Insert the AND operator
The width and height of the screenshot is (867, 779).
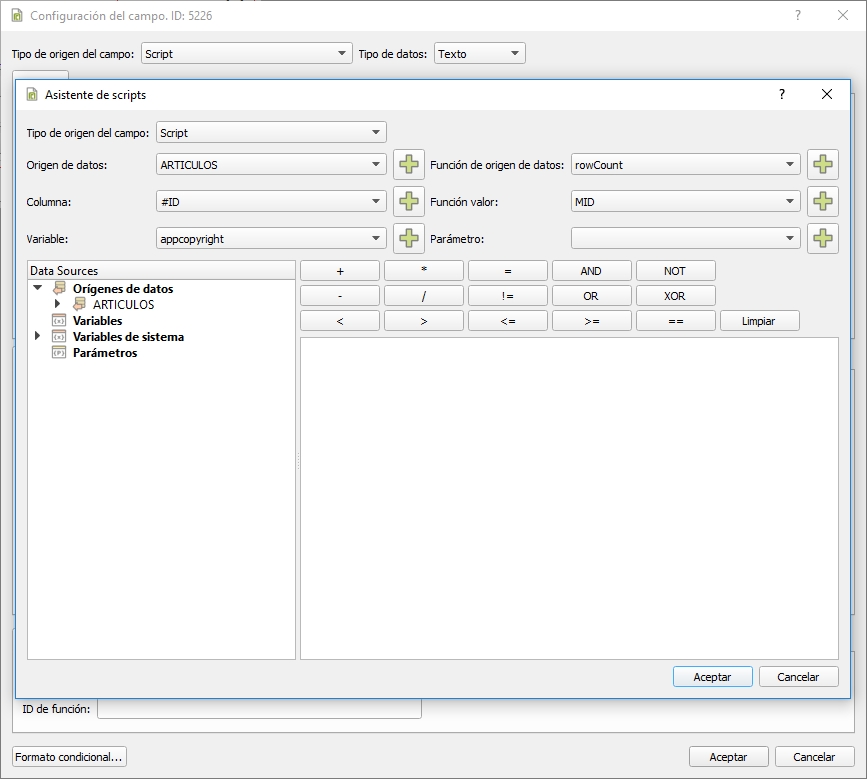point(591,271)
